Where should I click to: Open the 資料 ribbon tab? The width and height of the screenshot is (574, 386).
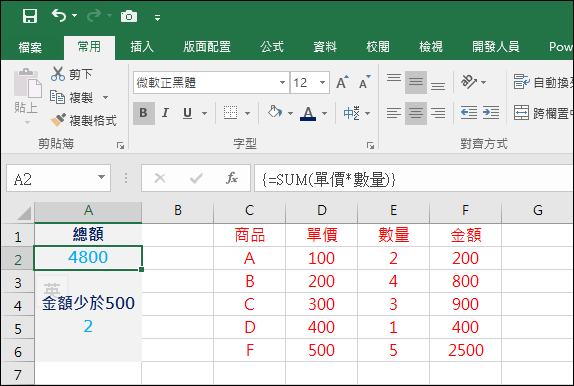[325, 47]
